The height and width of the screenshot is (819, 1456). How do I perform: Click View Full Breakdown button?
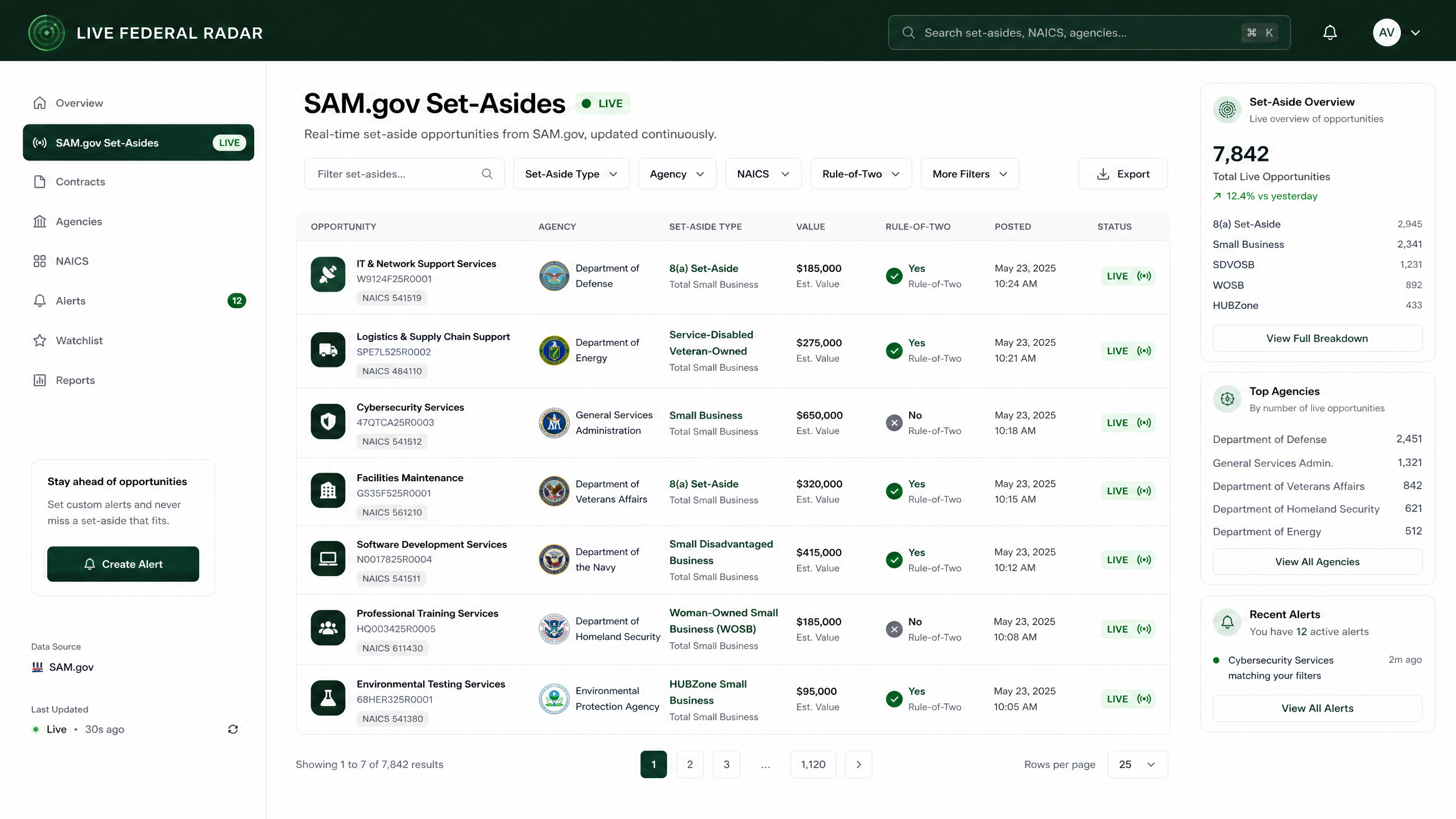1317,338
